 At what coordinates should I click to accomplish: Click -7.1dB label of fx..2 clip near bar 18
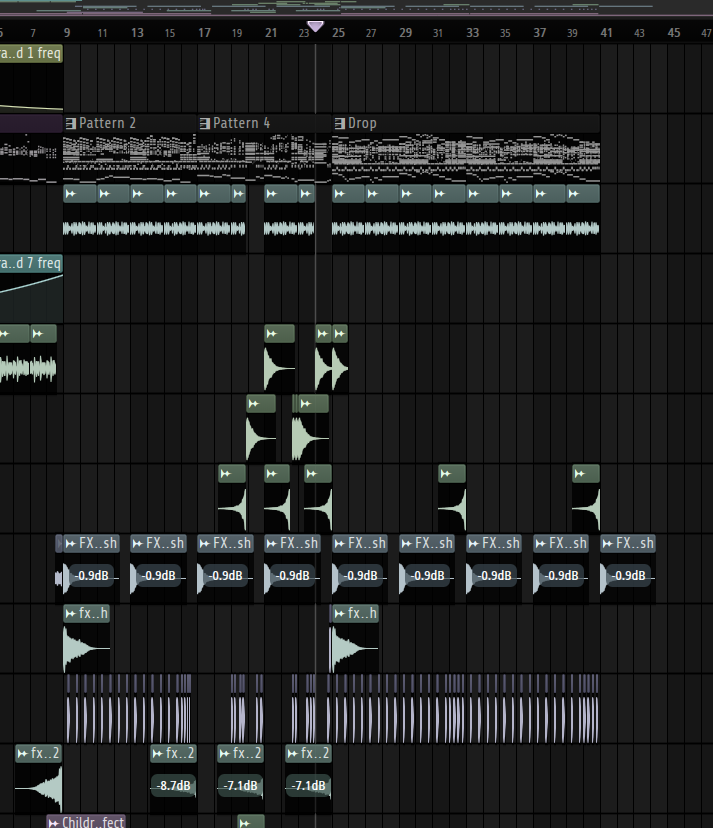240,786
